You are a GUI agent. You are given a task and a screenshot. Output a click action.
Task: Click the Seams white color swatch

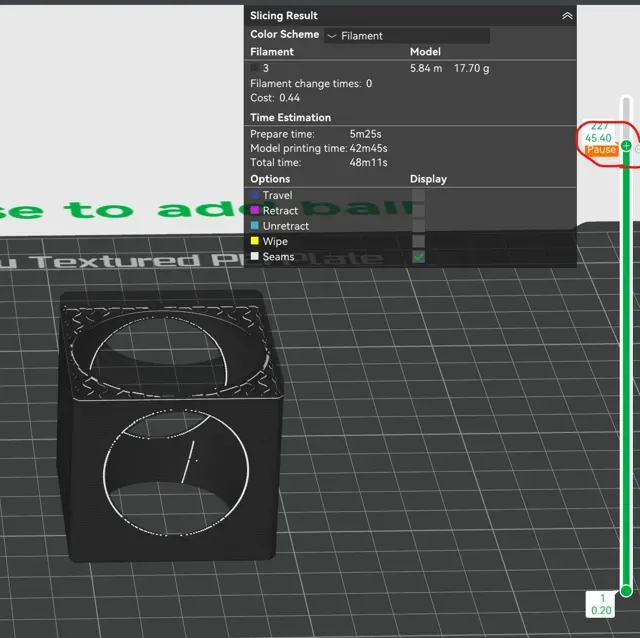click(254, 256)
